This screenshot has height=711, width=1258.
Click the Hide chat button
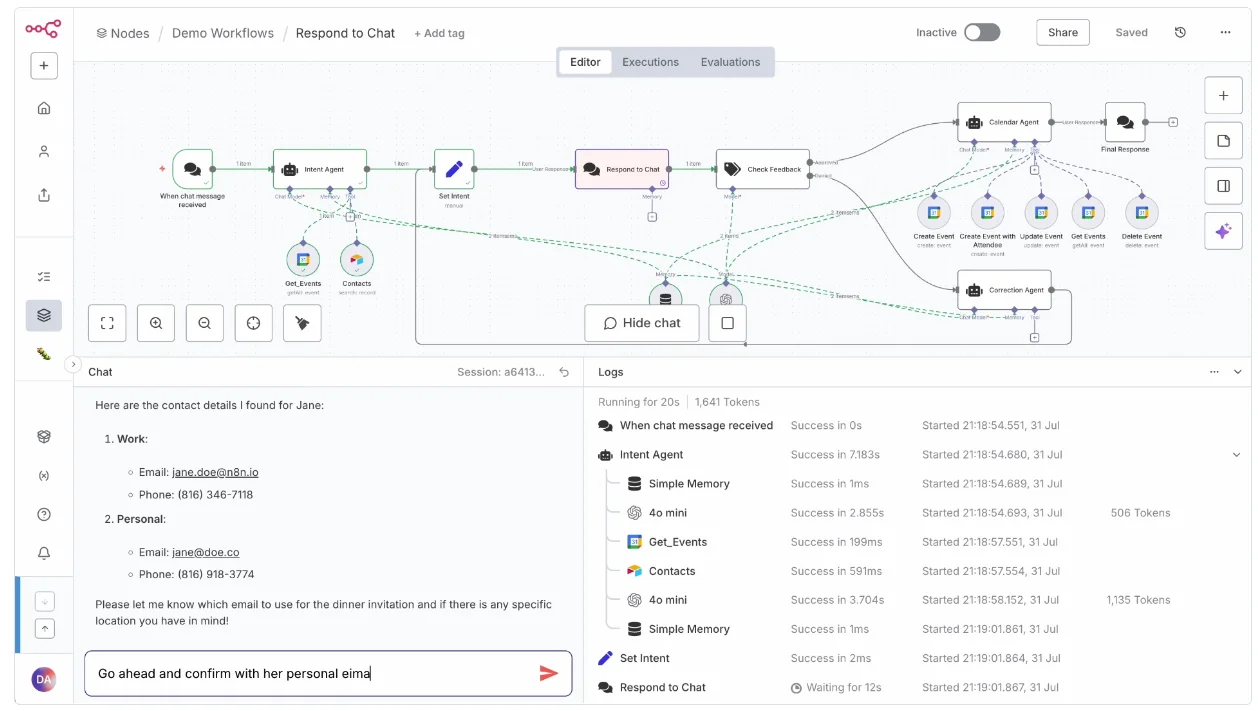641,323
